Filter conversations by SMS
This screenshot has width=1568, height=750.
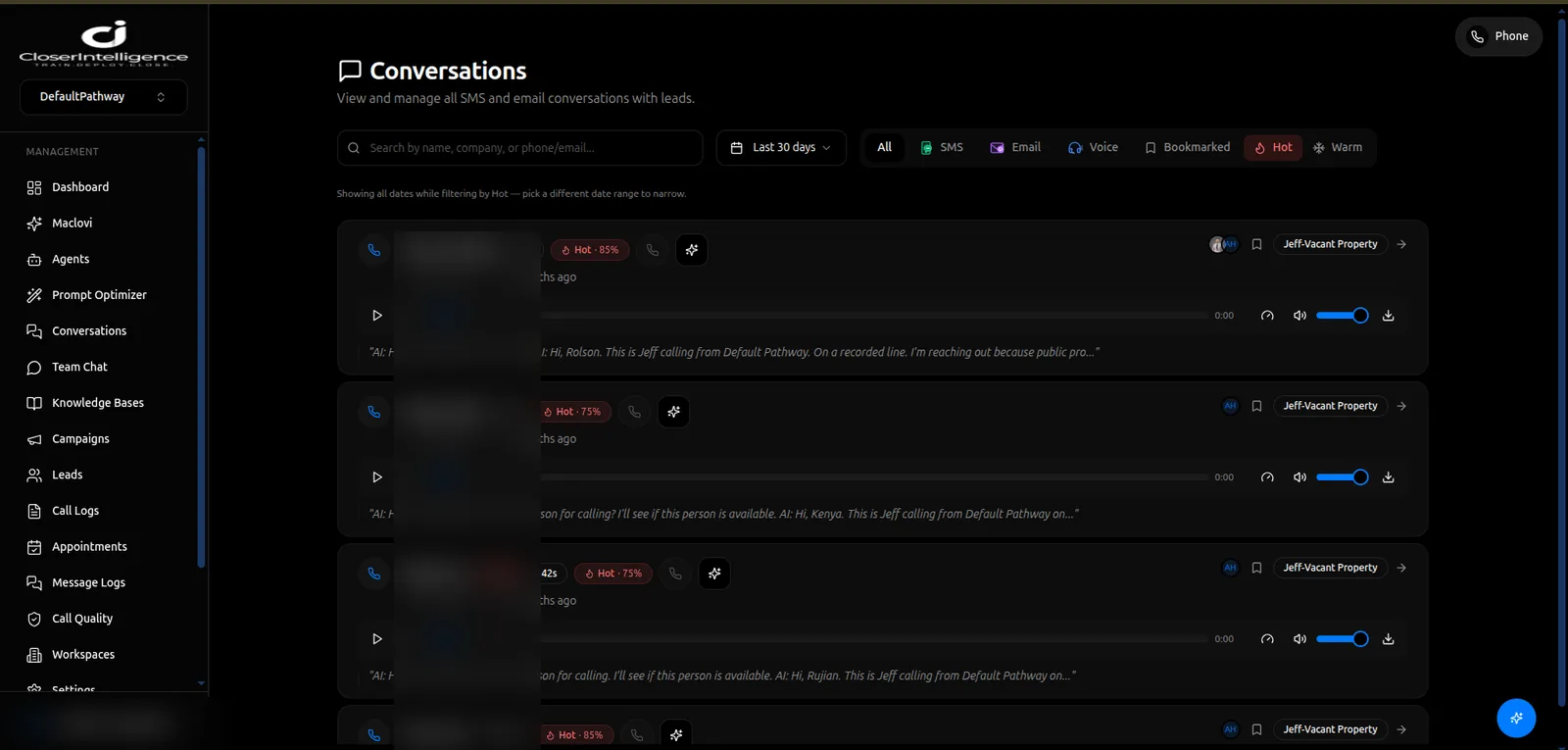point(941,148)
